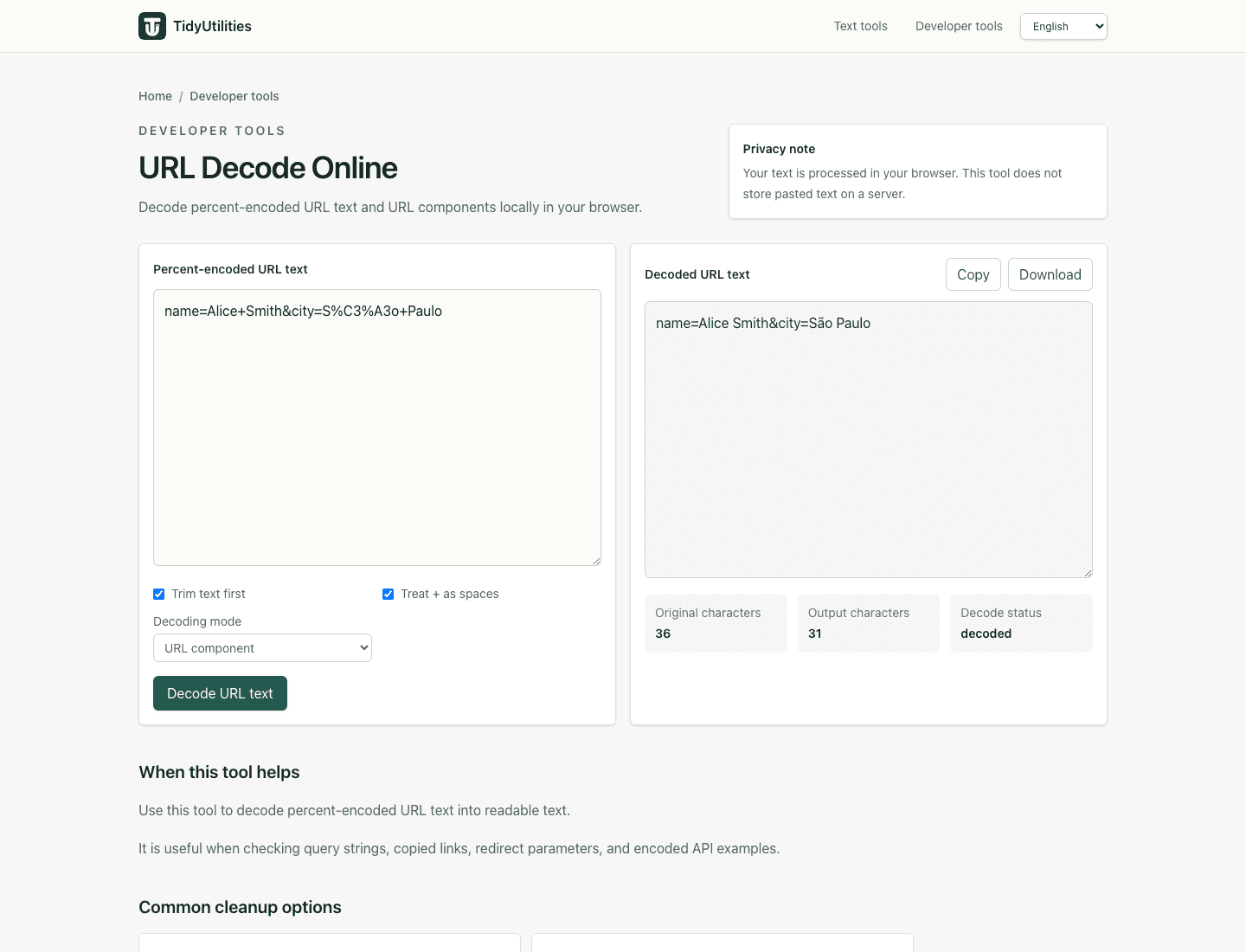Open the English language dropdown

pos(1063,26)
